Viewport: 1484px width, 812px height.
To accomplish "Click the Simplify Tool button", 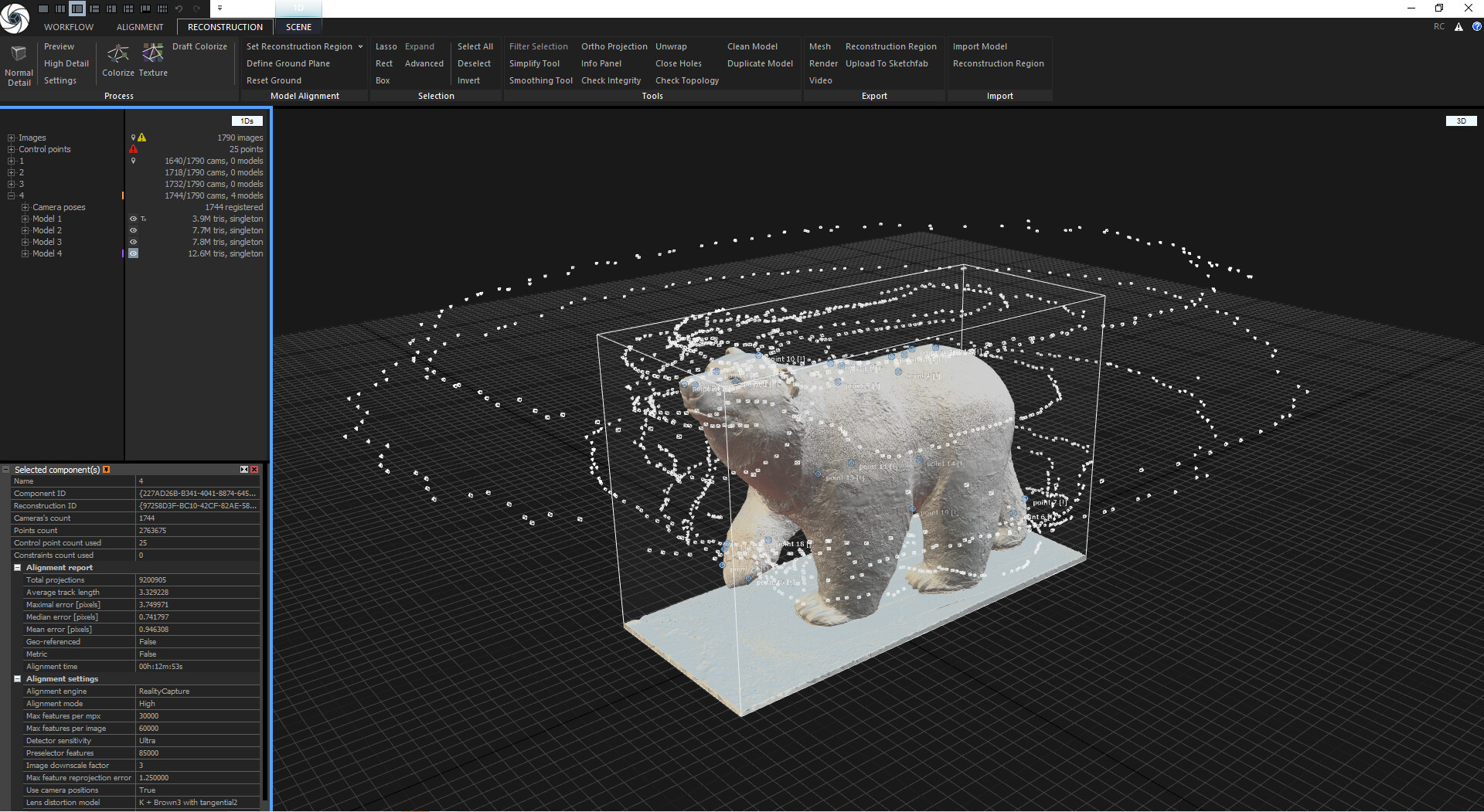I will coord(536,63).
